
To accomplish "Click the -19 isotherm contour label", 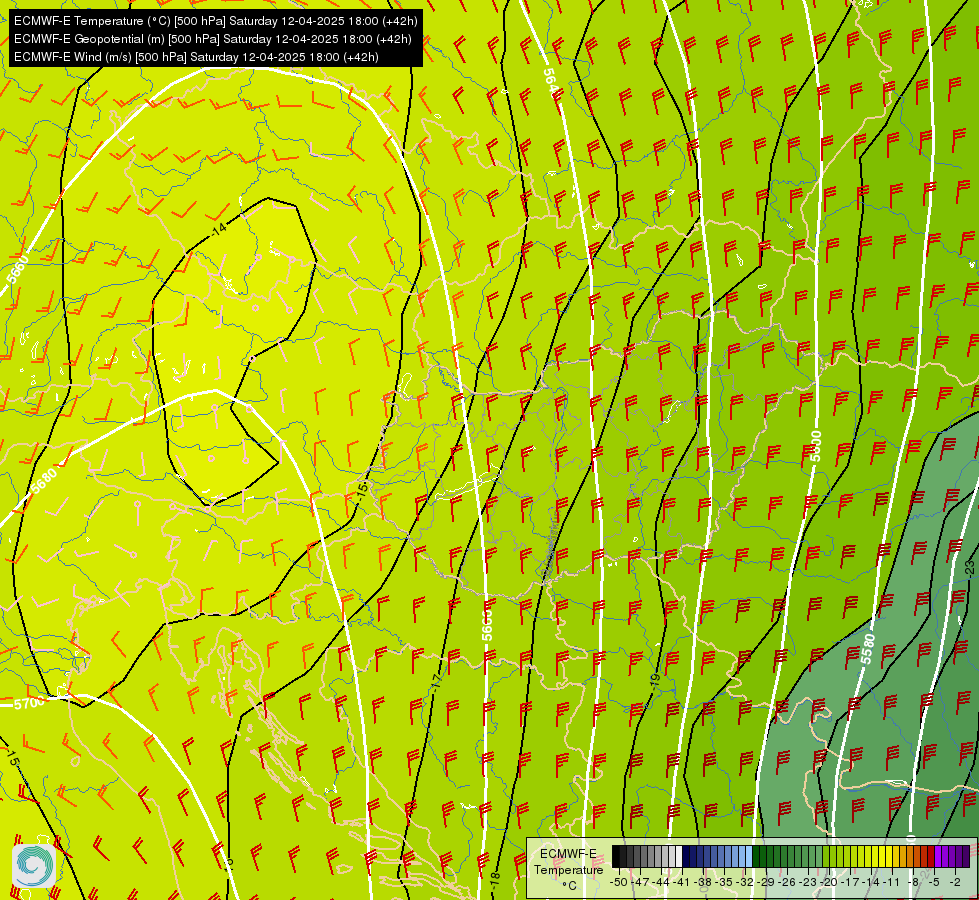I will pos(654,680).
